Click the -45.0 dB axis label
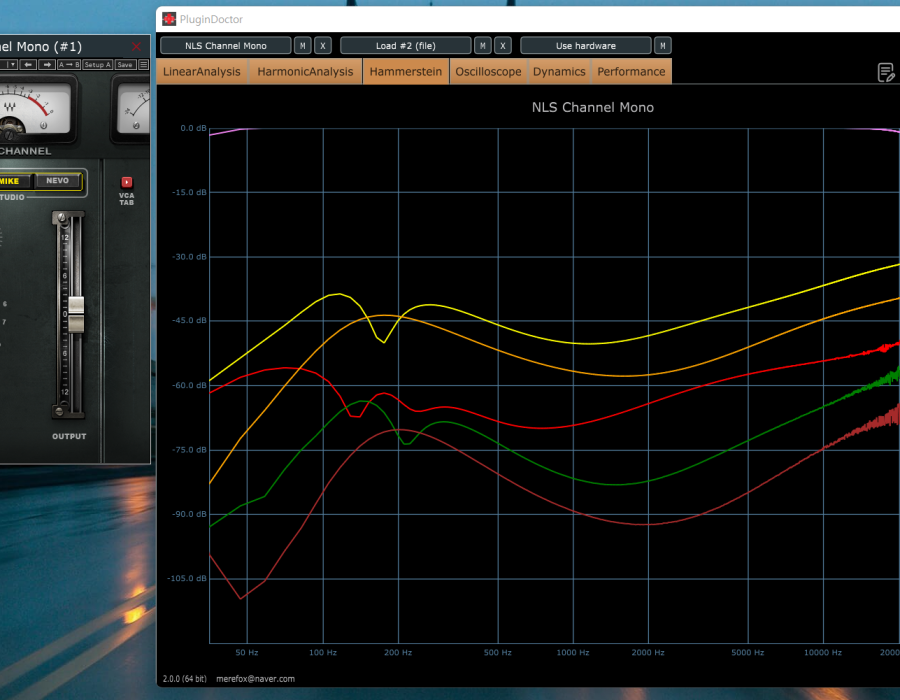Viewport: 900px width, 700px height. pyautogui.click(x=189, y=320)
